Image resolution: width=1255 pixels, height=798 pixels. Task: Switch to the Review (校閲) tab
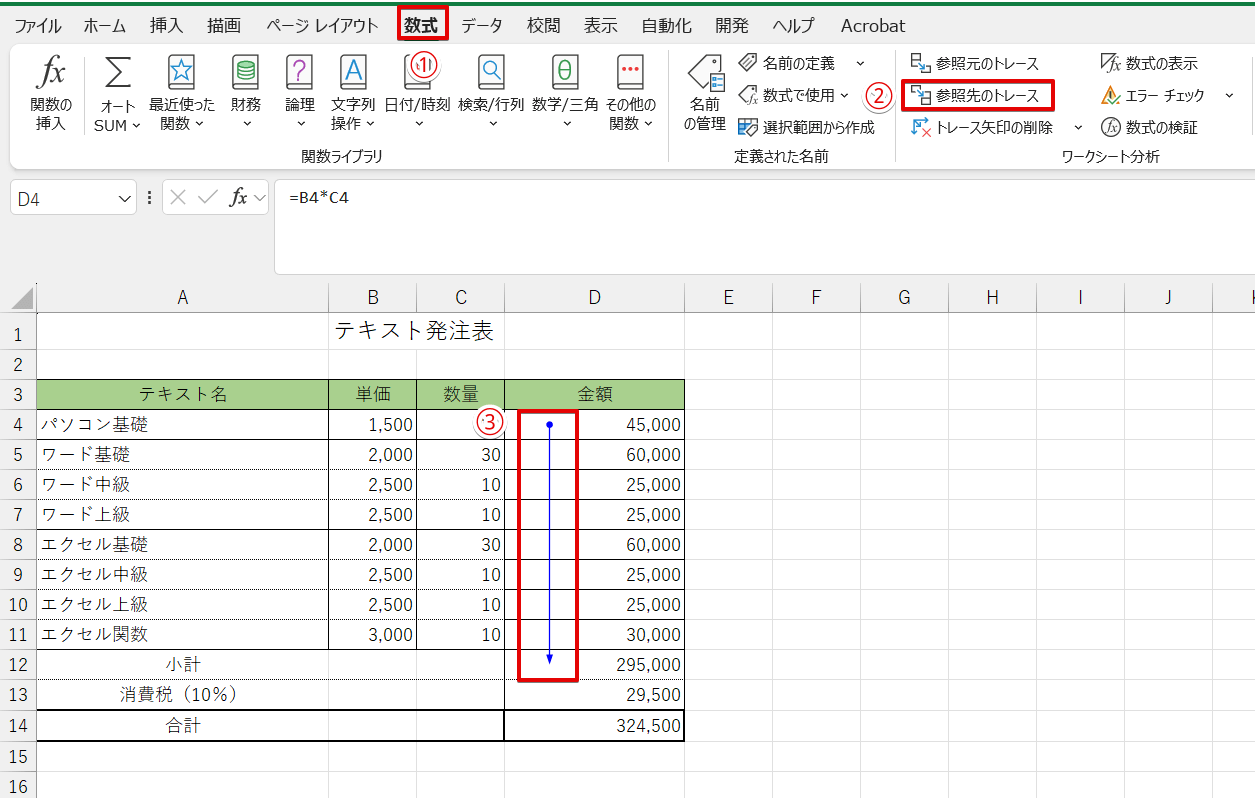544,25
